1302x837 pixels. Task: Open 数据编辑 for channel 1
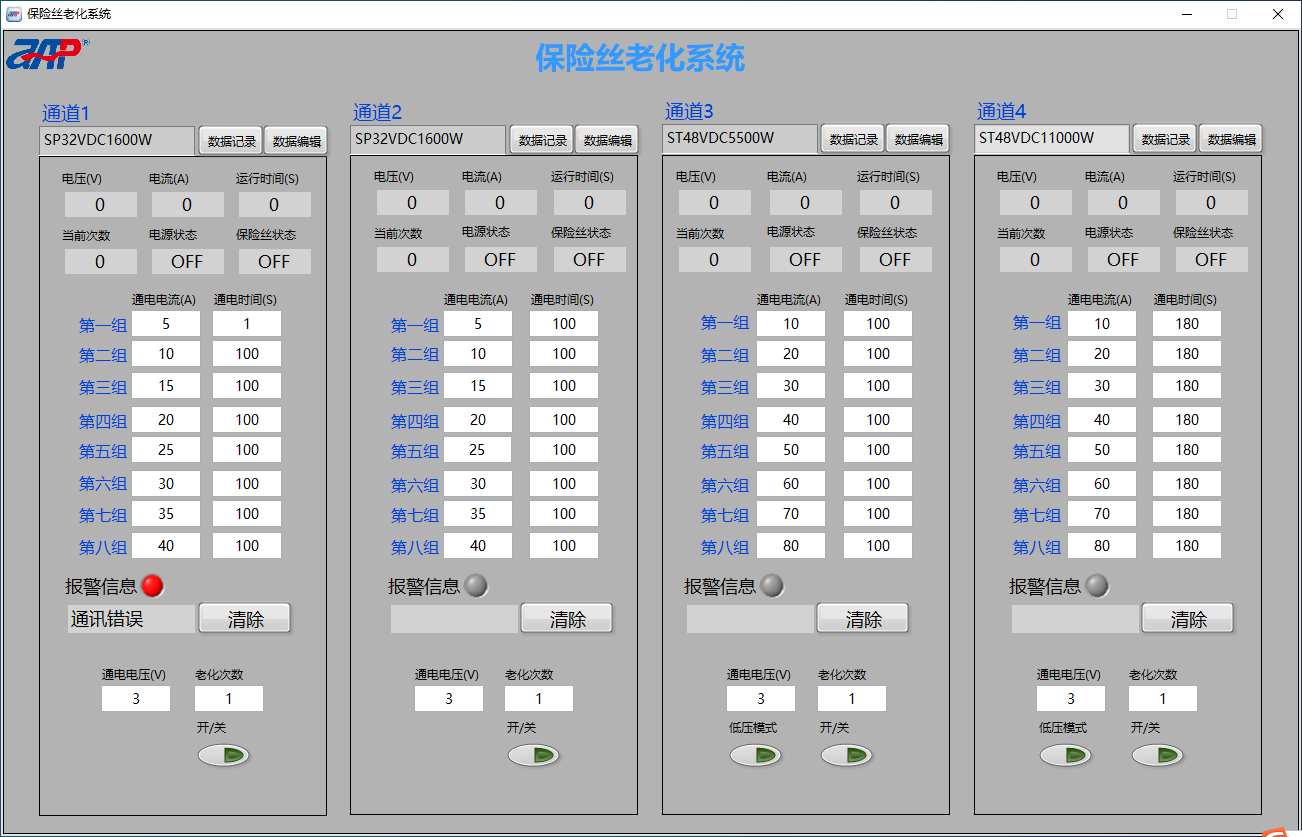(297, 141)
